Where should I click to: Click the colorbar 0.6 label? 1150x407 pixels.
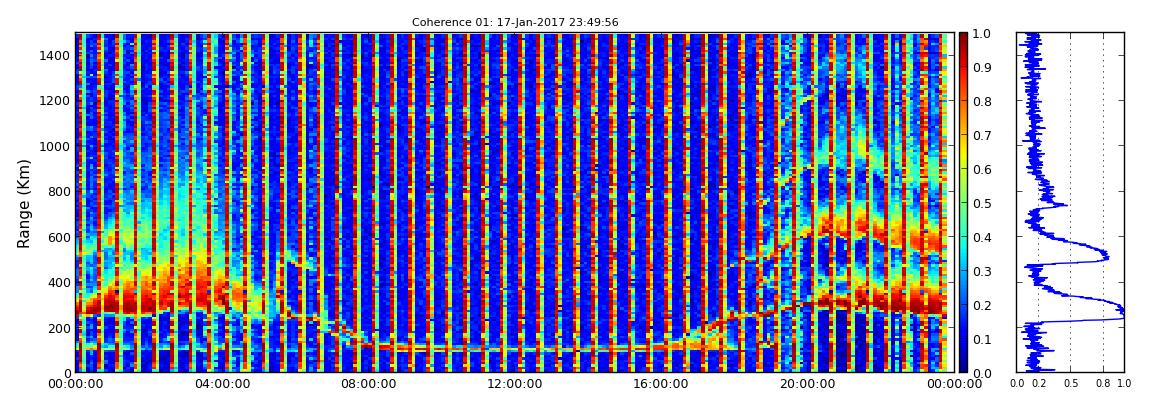pyautogui.click(x=981, y=169)
